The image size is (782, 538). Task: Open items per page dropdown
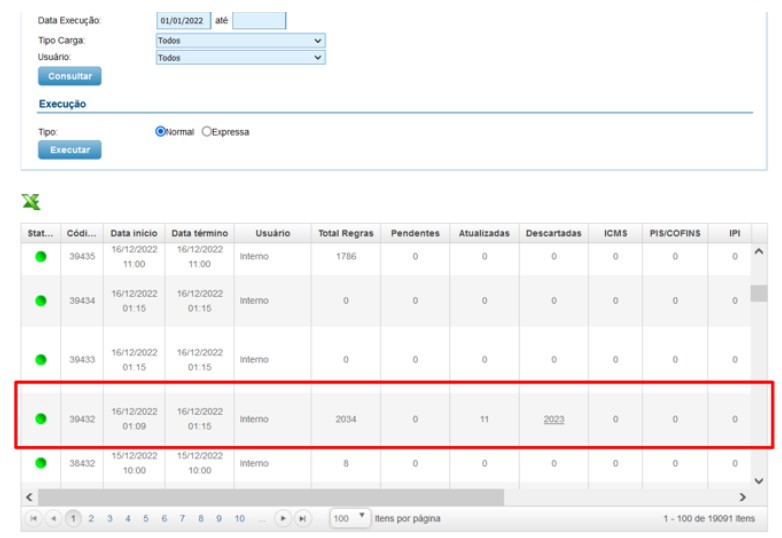pyautogui.click(x=349, y=518)
